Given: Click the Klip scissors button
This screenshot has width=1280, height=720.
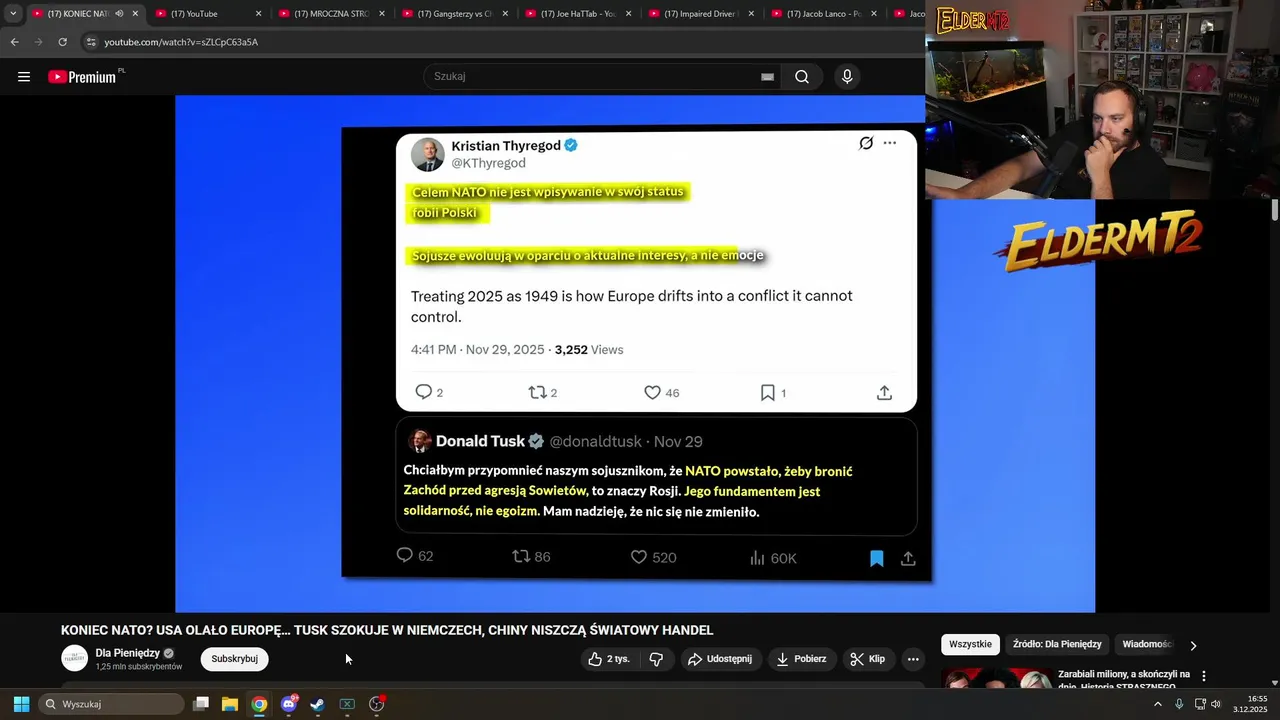Looking at the screenshot, I should 867,659.
